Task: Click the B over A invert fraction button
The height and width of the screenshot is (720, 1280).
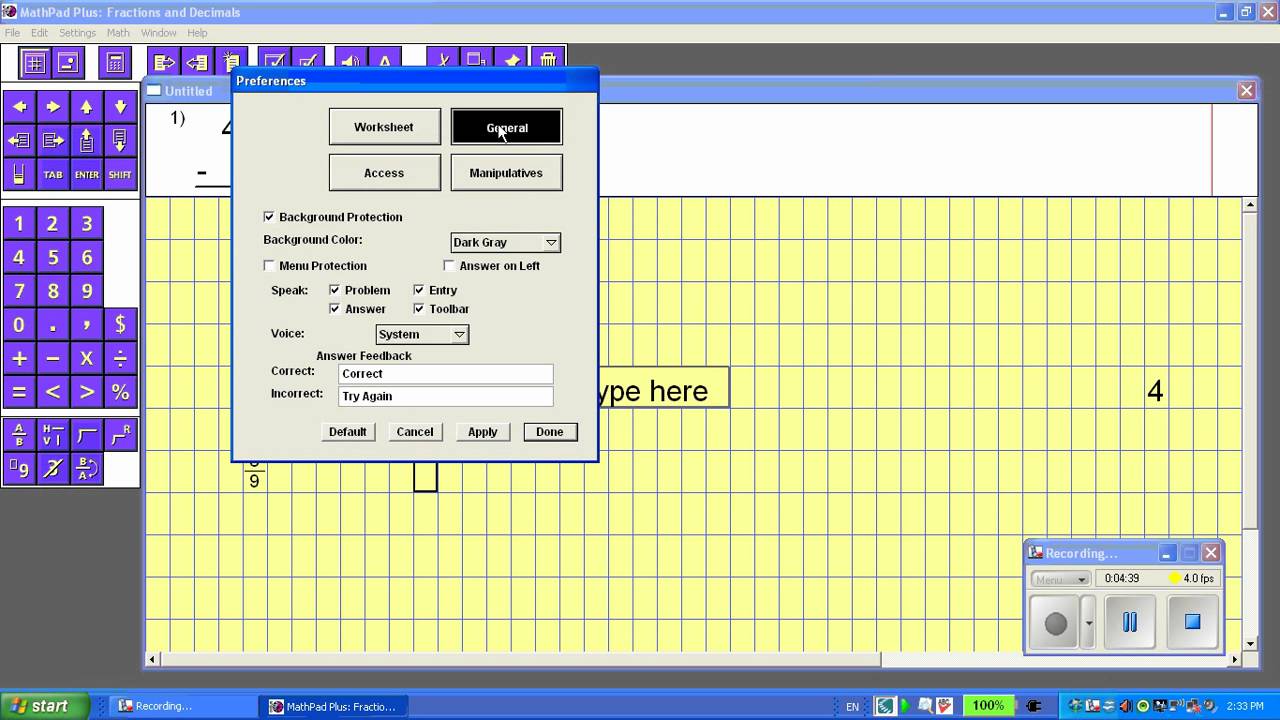Action: (x=87, y=468)
